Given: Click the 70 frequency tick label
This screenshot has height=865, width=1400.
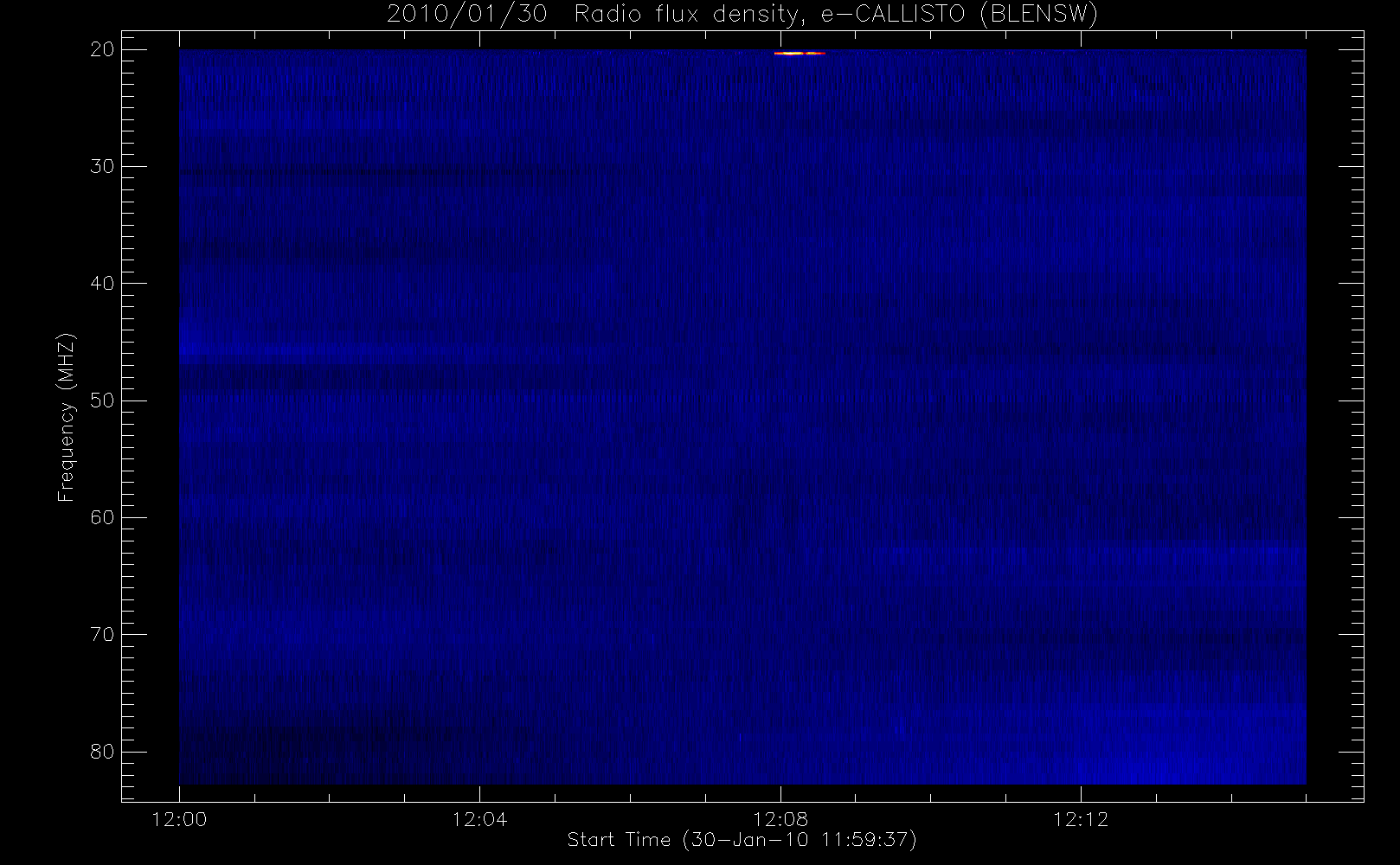Looking at the screenshot, I should (x=102, y=634).
